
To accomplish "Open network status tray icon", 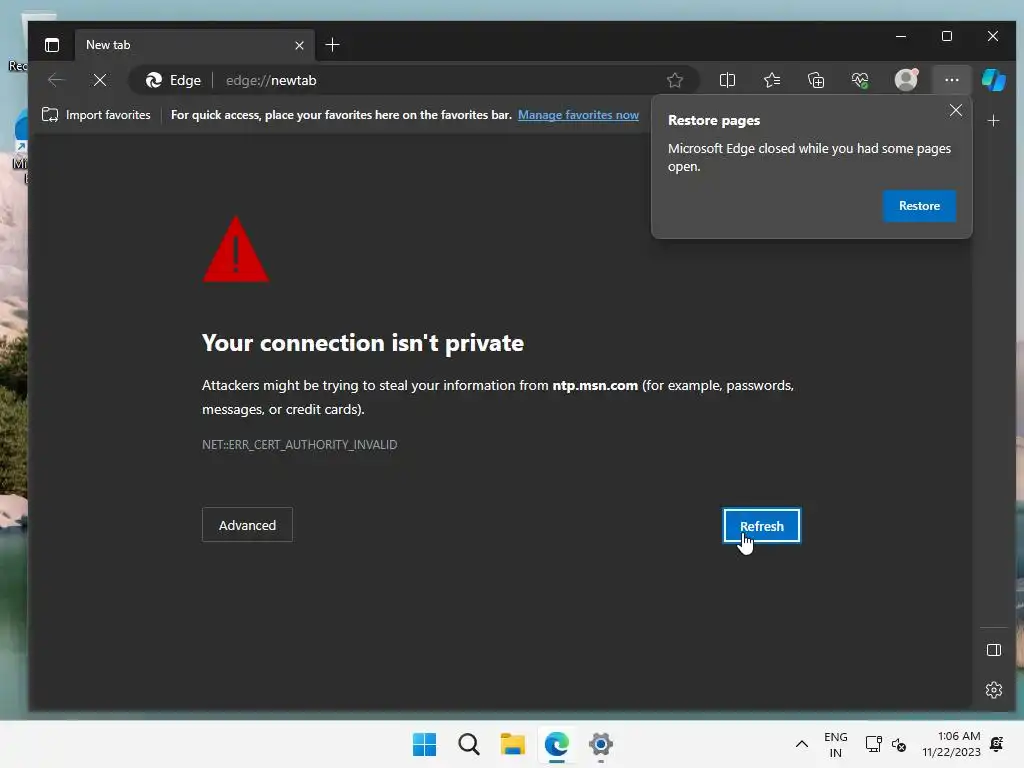I will tap(873, 744).
